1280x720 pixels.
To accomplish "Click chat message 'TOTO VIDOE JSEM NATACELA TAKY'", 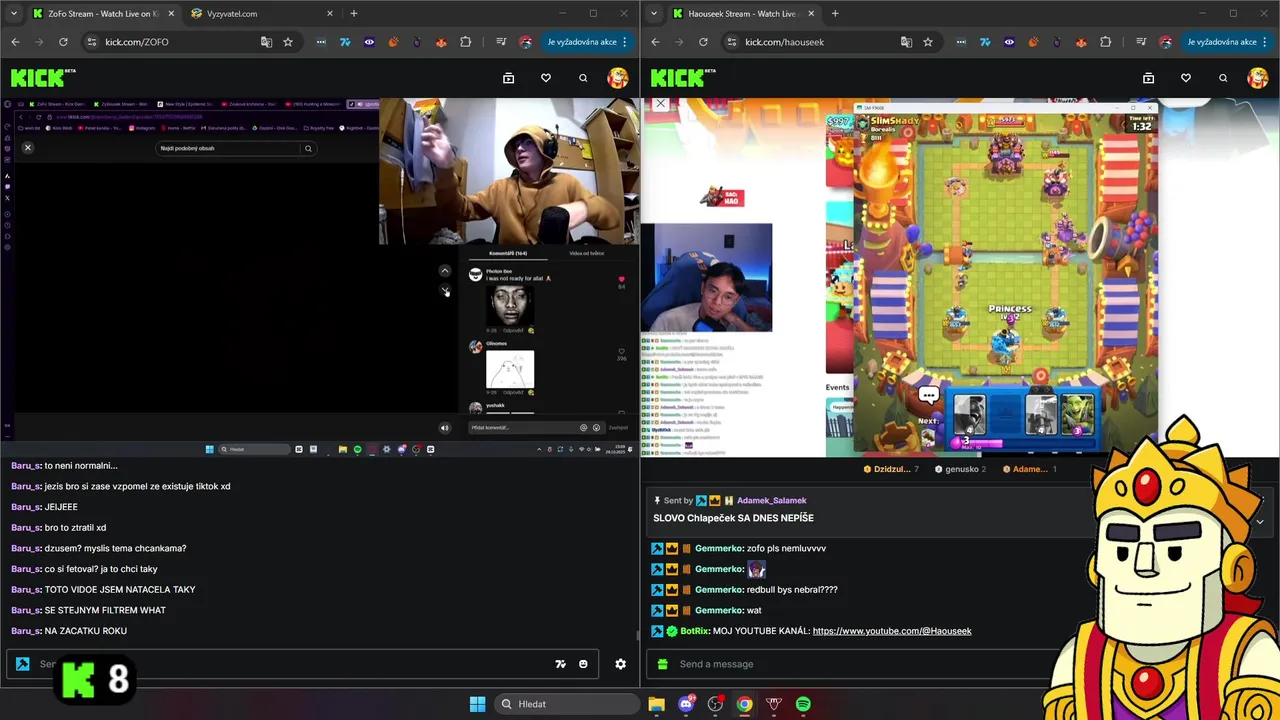I will pos(120,589).
